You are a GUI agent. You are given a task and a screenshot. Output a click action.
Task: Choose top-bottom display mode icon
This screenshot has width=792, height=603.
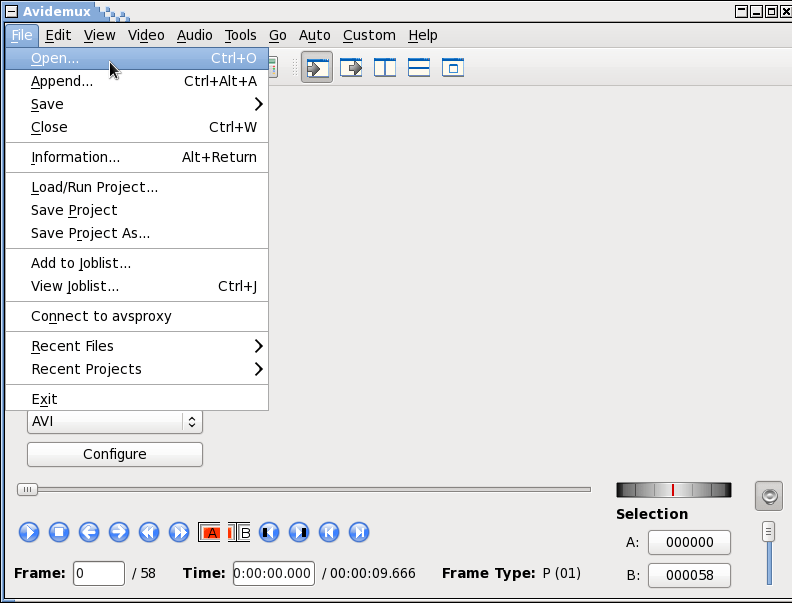pos(419,67)
